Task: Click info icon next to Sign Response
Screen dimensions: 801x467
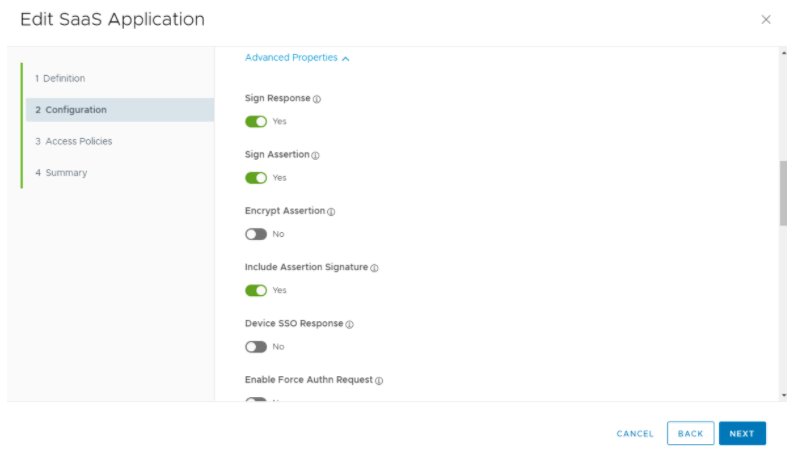Action: (x=317, y=100)
